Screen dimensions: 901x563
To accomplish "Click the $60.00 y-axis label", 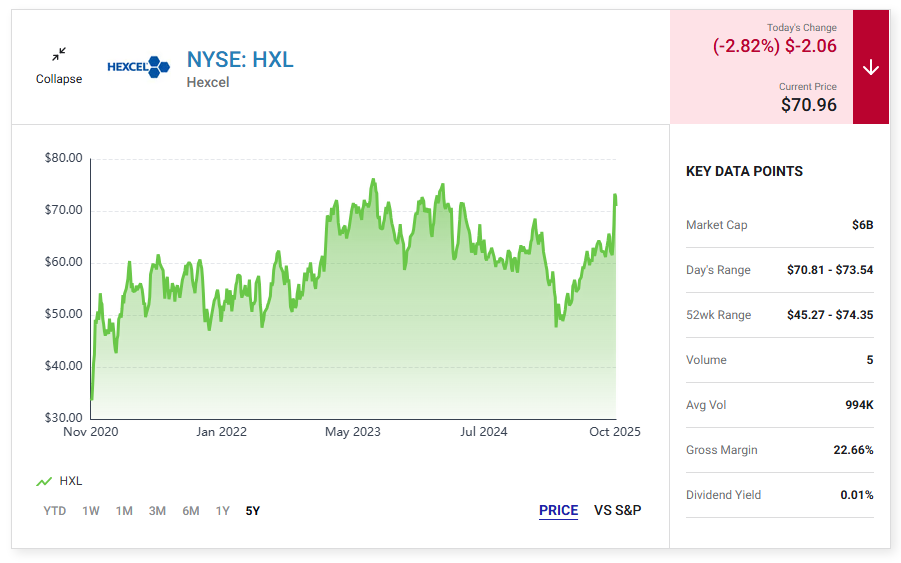I will pos(64,262).
